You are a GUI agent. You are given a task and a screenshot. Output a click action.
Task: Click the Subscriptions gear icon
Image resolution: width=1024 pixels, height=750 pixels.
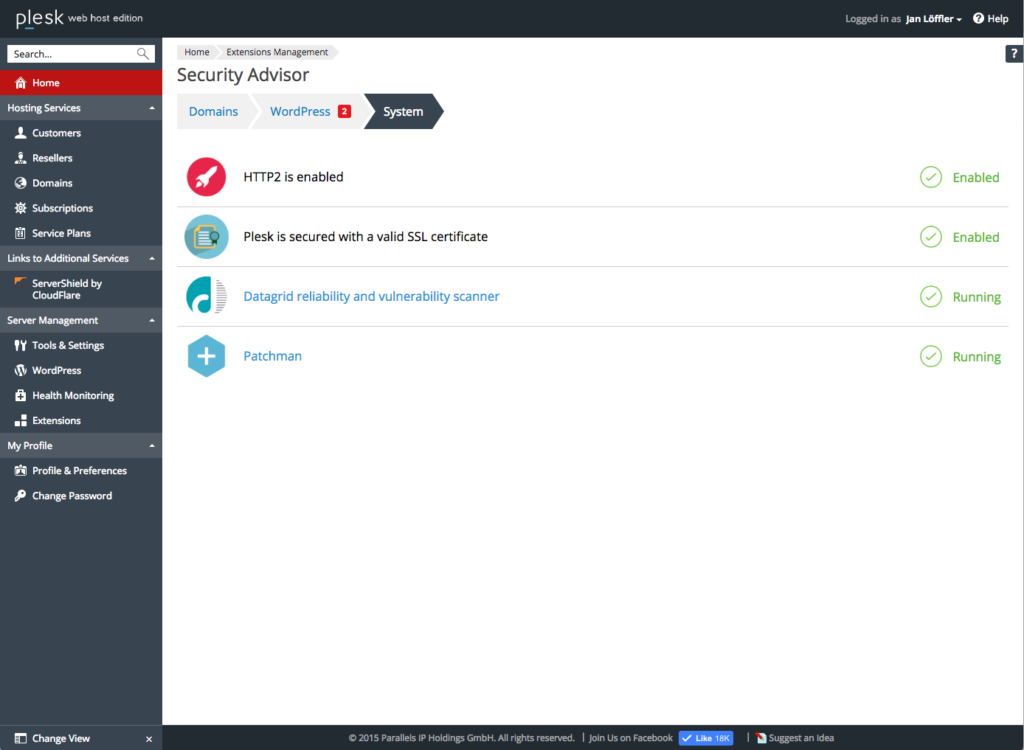pyautogui.click(x=20, y=208)
